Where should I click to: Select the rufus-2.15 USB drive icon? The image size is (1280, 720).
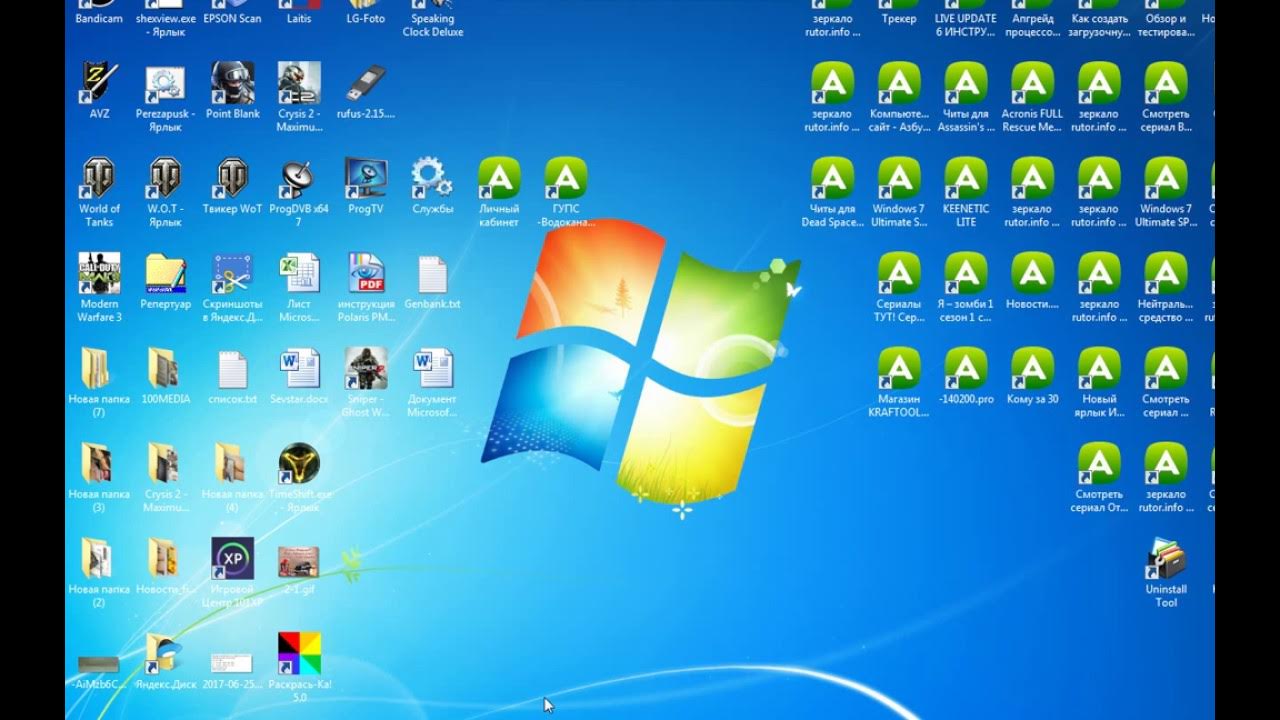pos(365,83)
